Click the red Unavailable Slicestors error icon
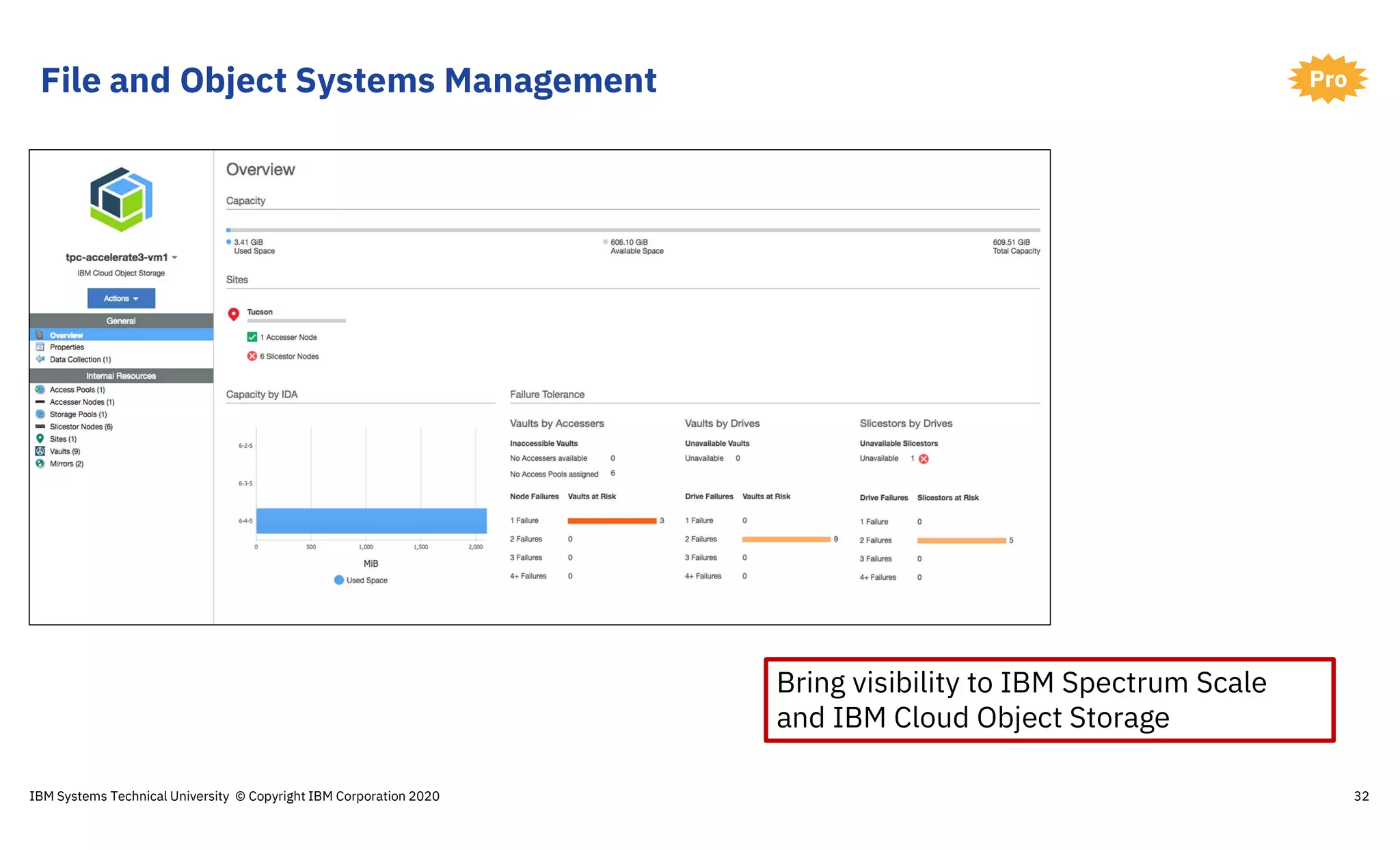 pyautogui.click(x=924, y=459)
